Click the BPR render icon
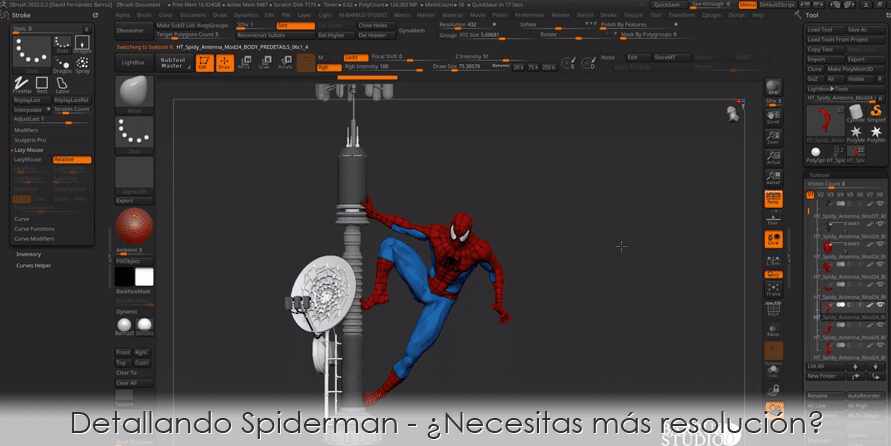 773,87
